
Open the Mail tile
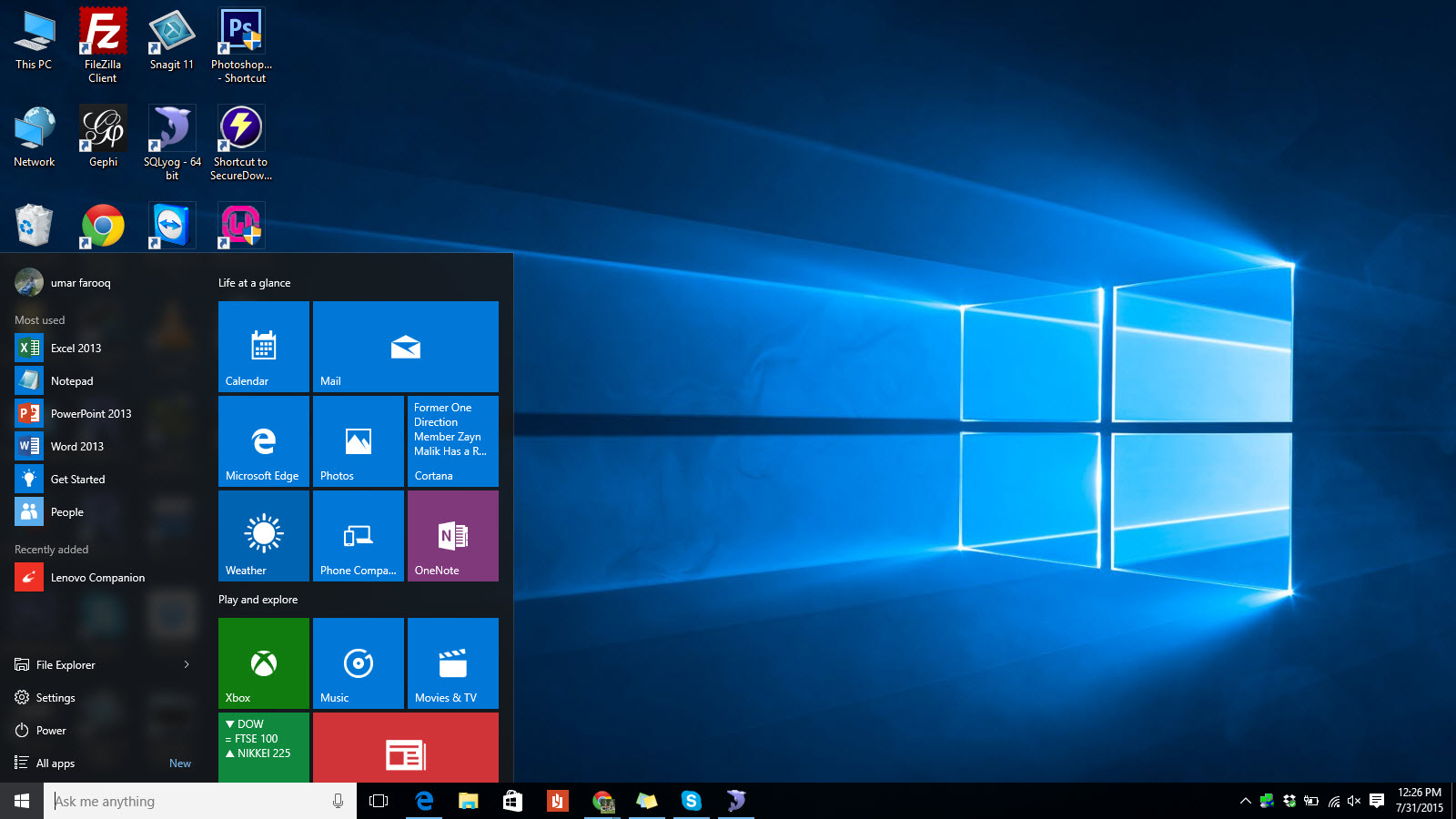(405, 346)
